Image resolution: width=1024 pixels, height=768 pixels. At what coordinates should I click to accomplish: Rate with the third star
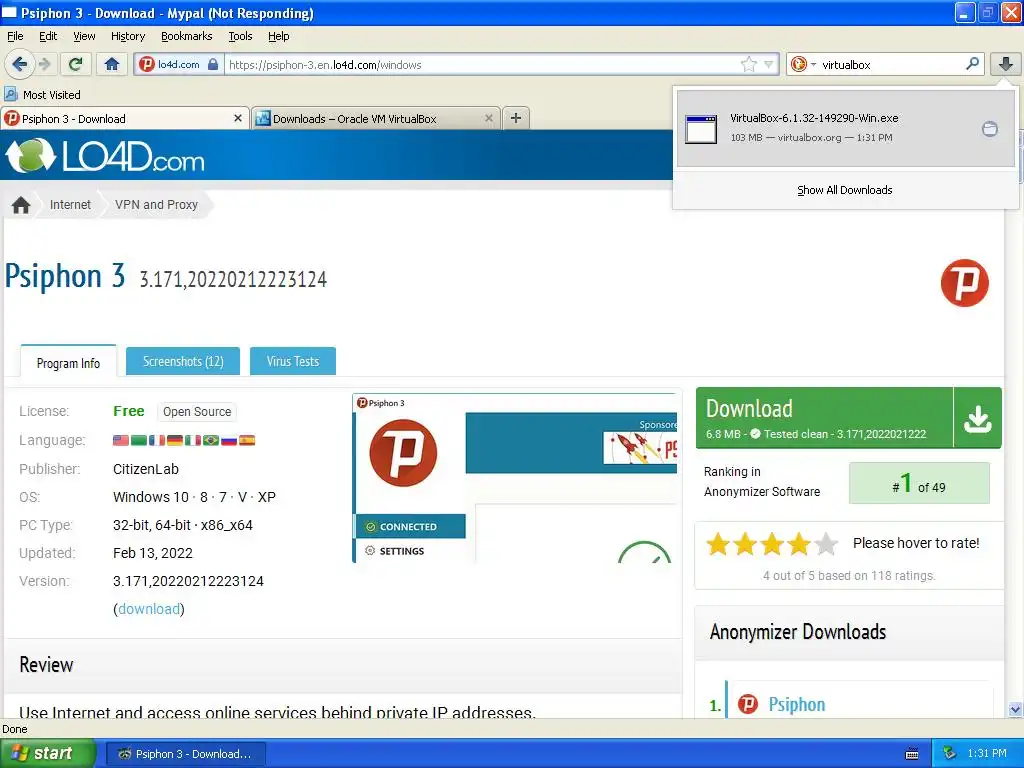772,543
